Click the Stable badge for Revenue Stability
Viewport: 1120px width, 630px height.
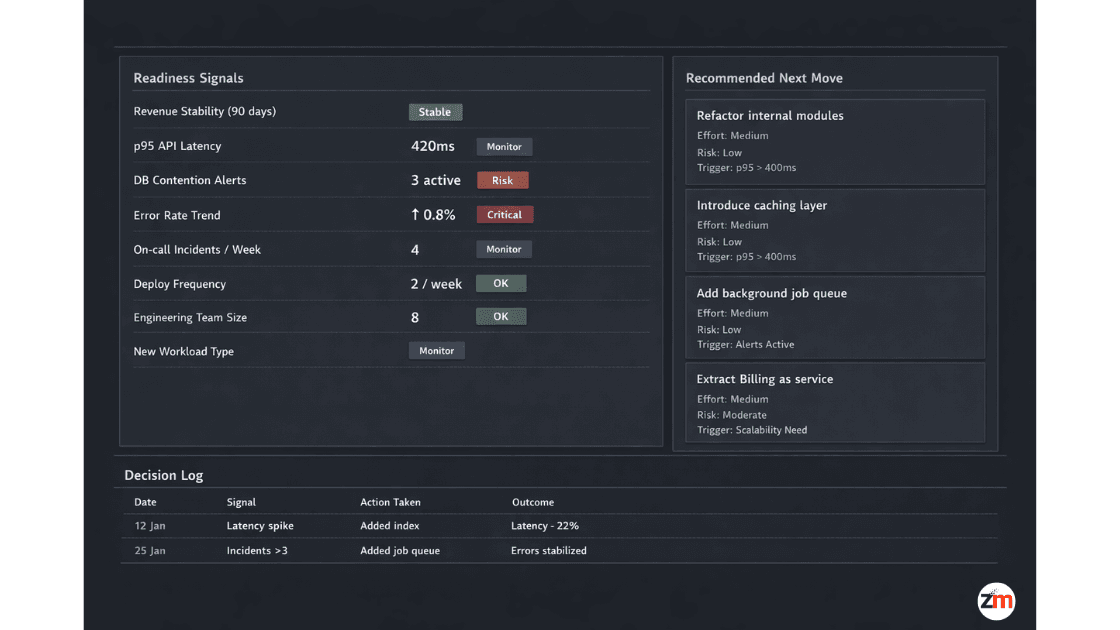click(x=435, y=112)
